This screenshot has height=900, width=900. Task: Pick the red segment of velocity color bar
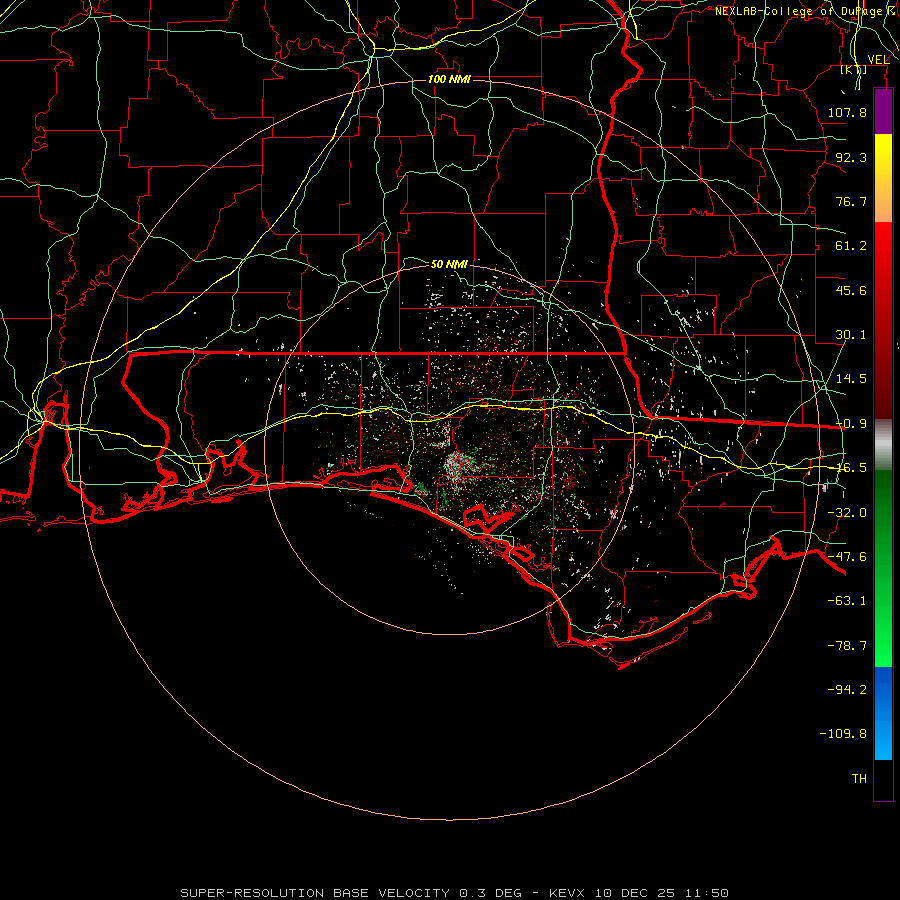tap(883, 320)
